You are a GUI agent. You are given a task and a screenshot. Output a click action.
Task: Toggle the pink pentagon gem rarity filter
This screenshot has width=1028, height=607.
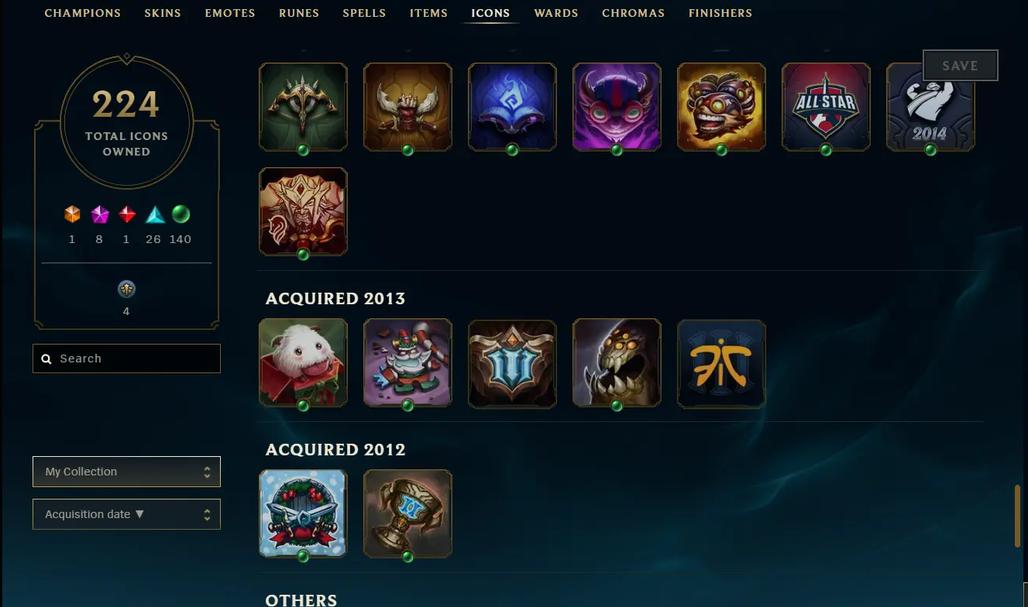100,214
